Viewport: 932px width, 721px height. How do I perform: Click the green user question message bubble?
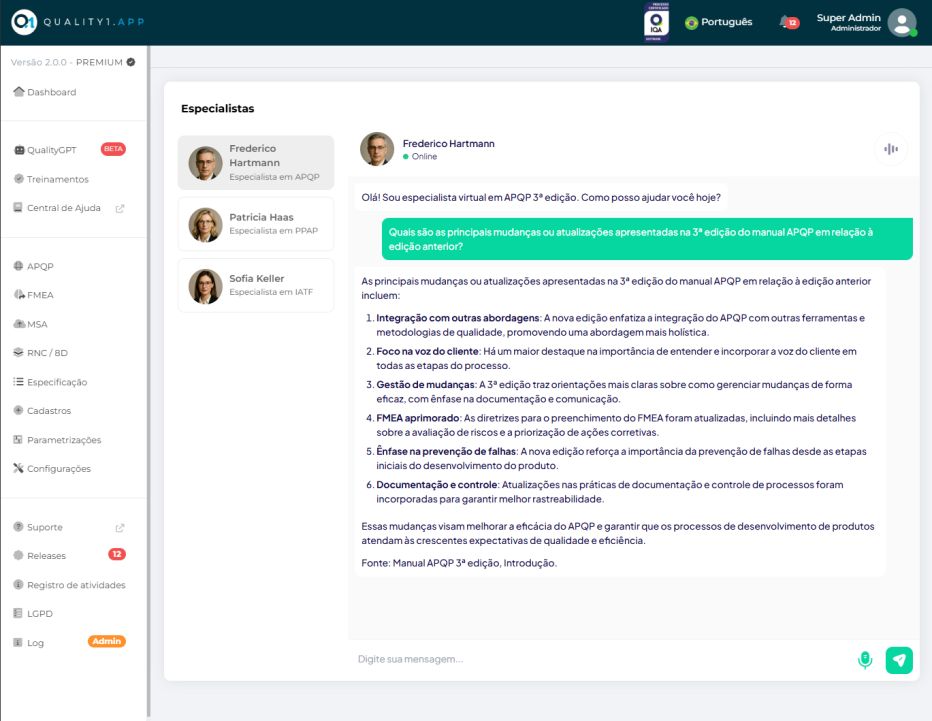[647, 239]
